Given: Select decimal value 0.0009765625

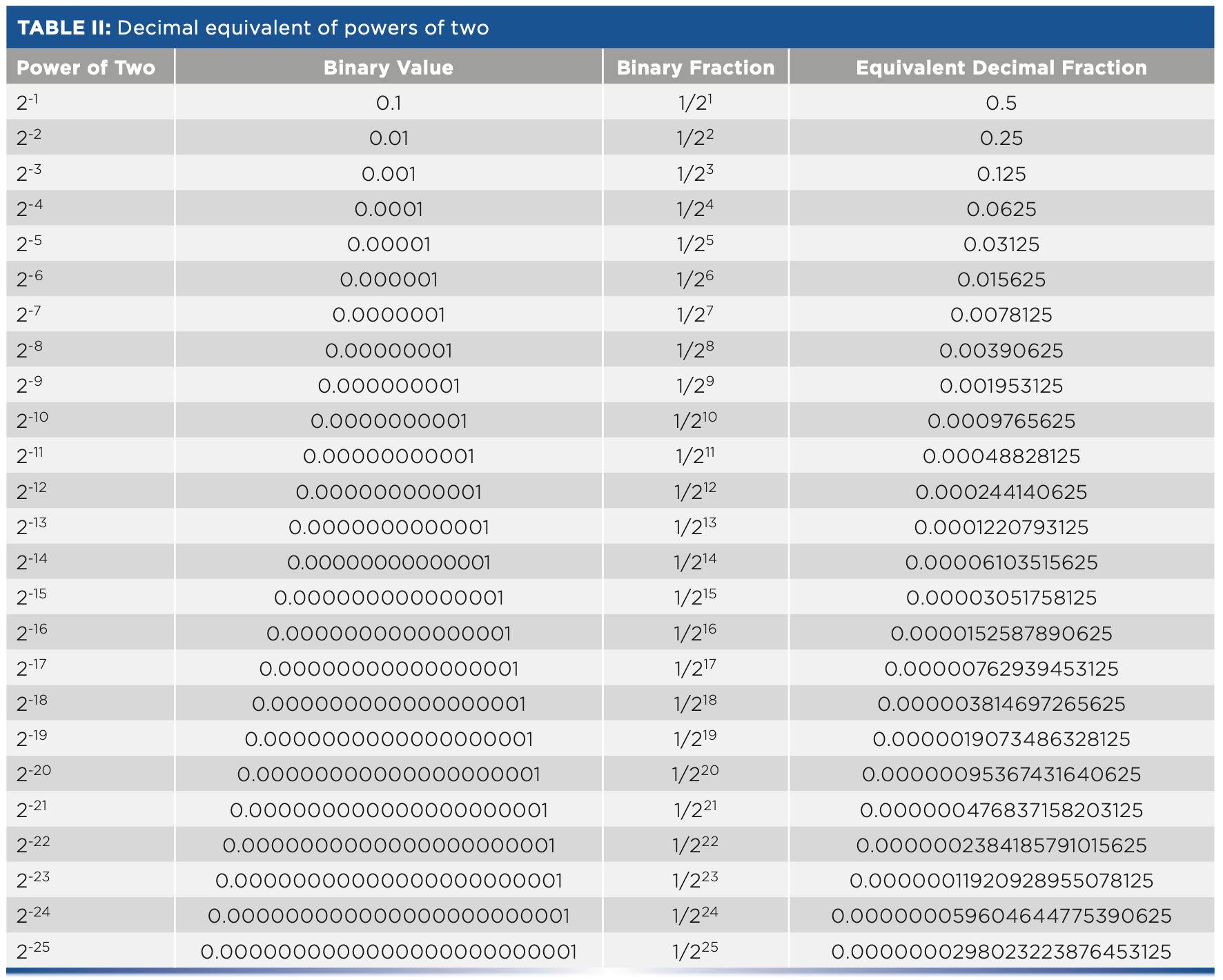Looking at the screenshot, I should [x=1001, y=421].
